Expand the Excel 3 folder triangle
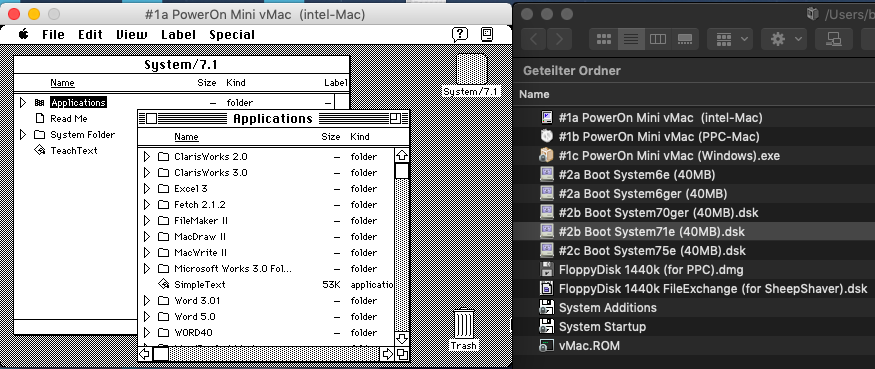This screenshot has width=875, height=369. (x=147, y=189)
